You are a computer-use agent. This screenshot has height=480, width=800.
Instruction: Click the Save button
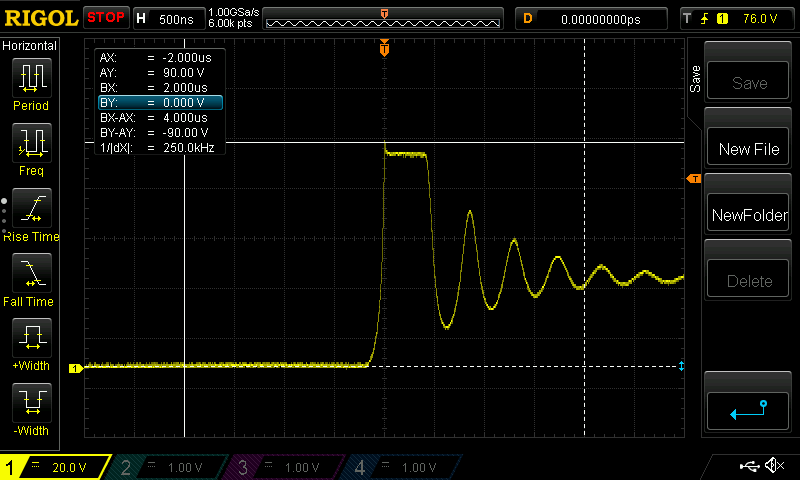point(748,81)
